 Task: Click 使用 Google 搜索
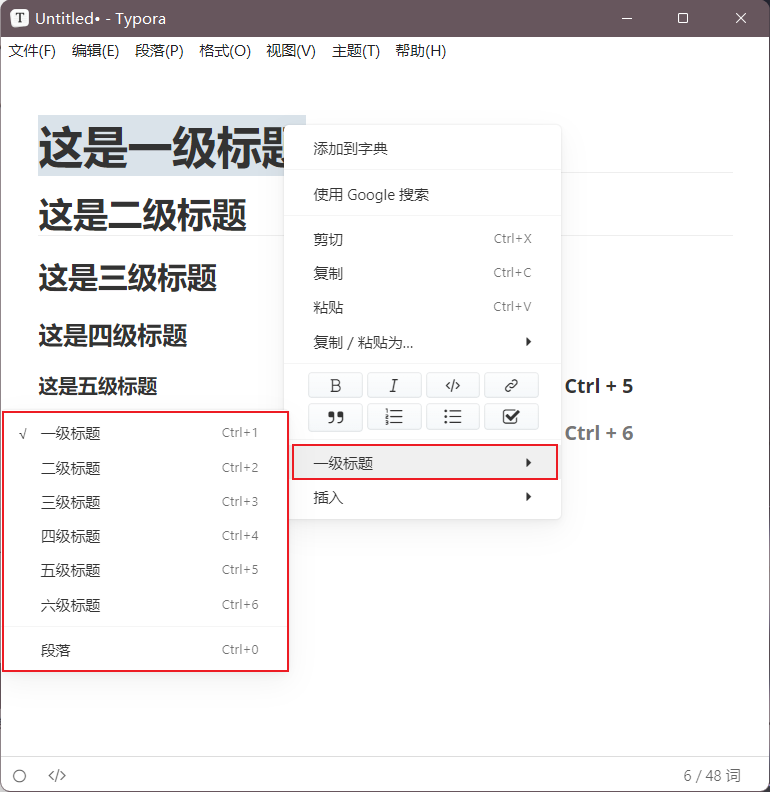371,195
